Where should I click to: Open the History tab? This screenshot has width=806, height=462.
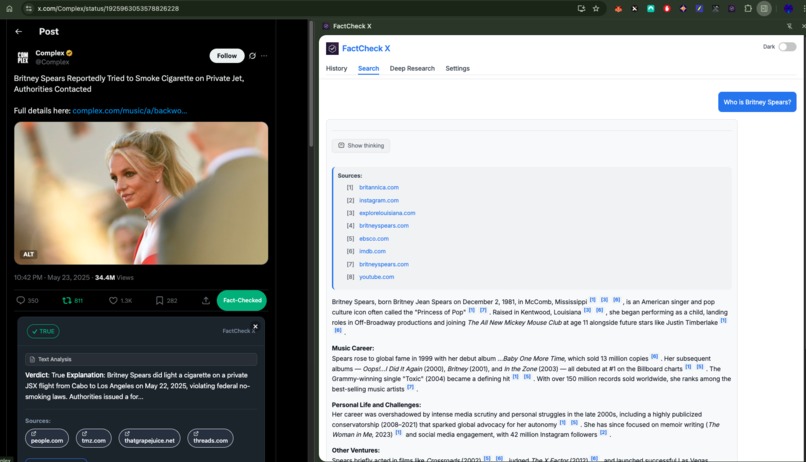coord(337,68)
